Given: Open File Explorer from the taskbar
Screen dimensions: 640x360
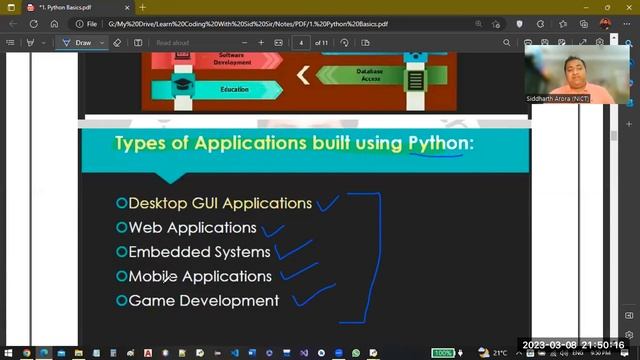Looking at the screenshot, I should (78, 353).
